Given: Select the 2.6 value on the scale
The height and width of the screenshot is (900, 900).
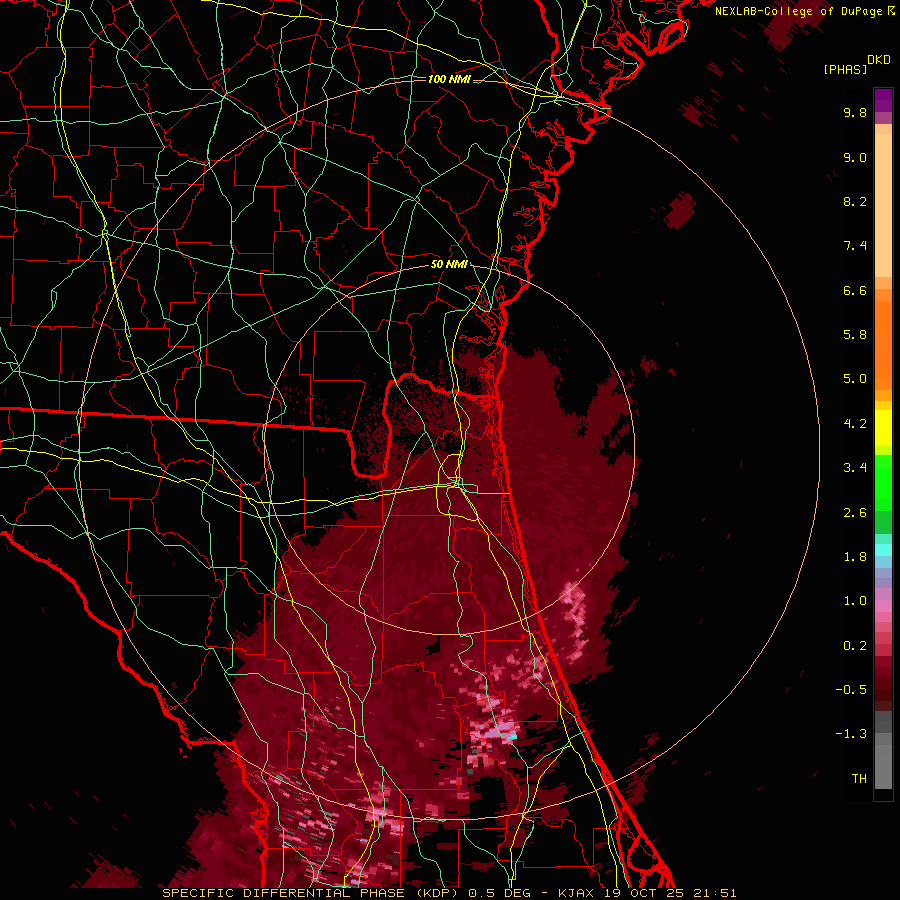Looking at the screenshot, I should pos(855,513).
